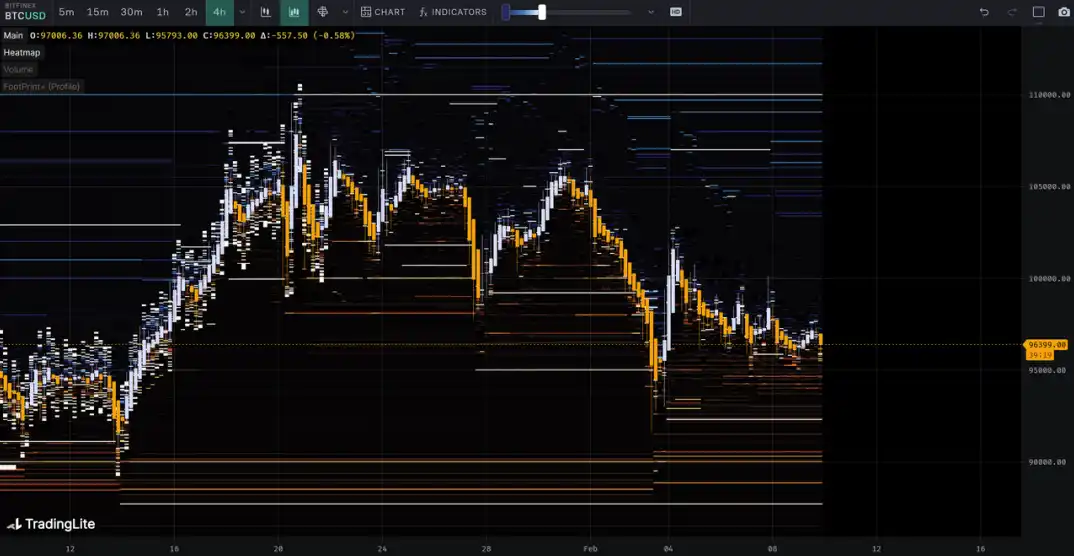Image resolution: width=1074 pixels, height=556 pixels.
Task: Switch to the 15m timeframe
Action: [x=97, y=12]
